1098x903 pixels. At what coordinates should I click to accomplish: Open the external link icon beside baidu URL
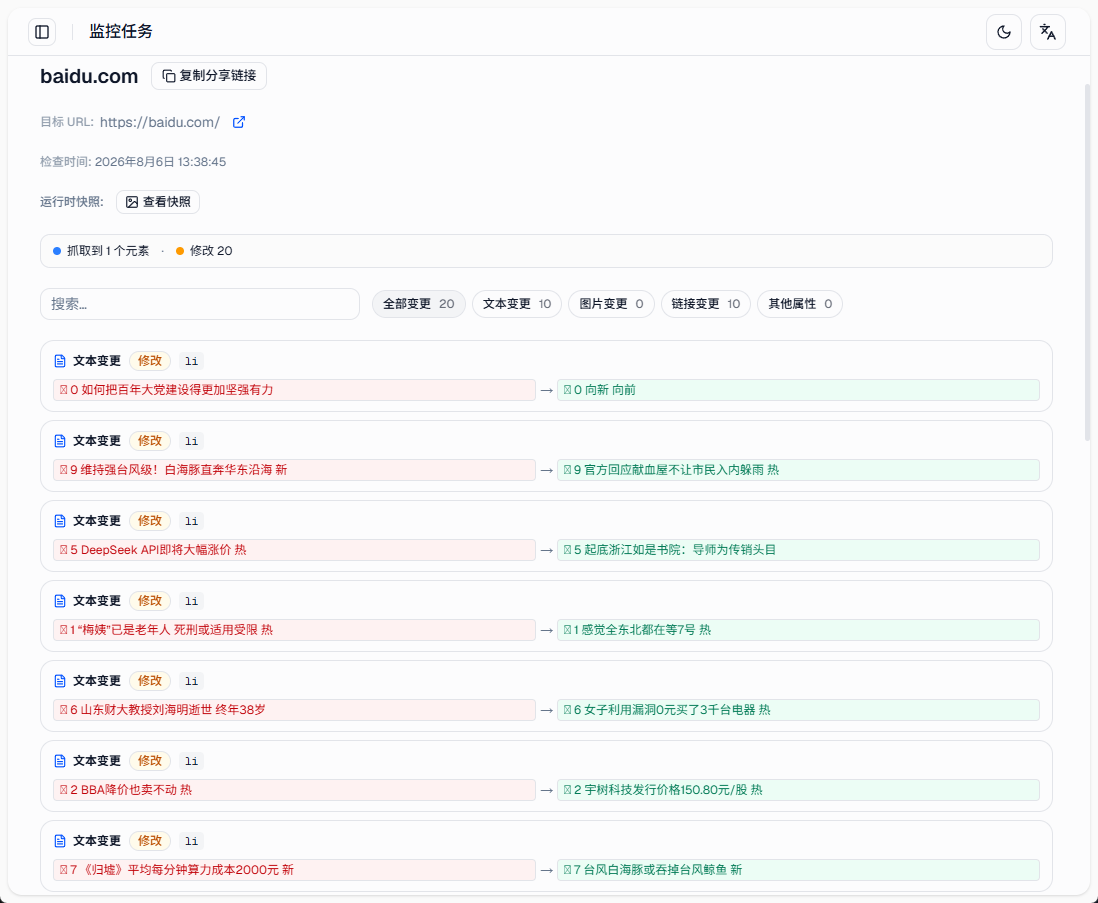pyautogui.click(x=239, y=122)
